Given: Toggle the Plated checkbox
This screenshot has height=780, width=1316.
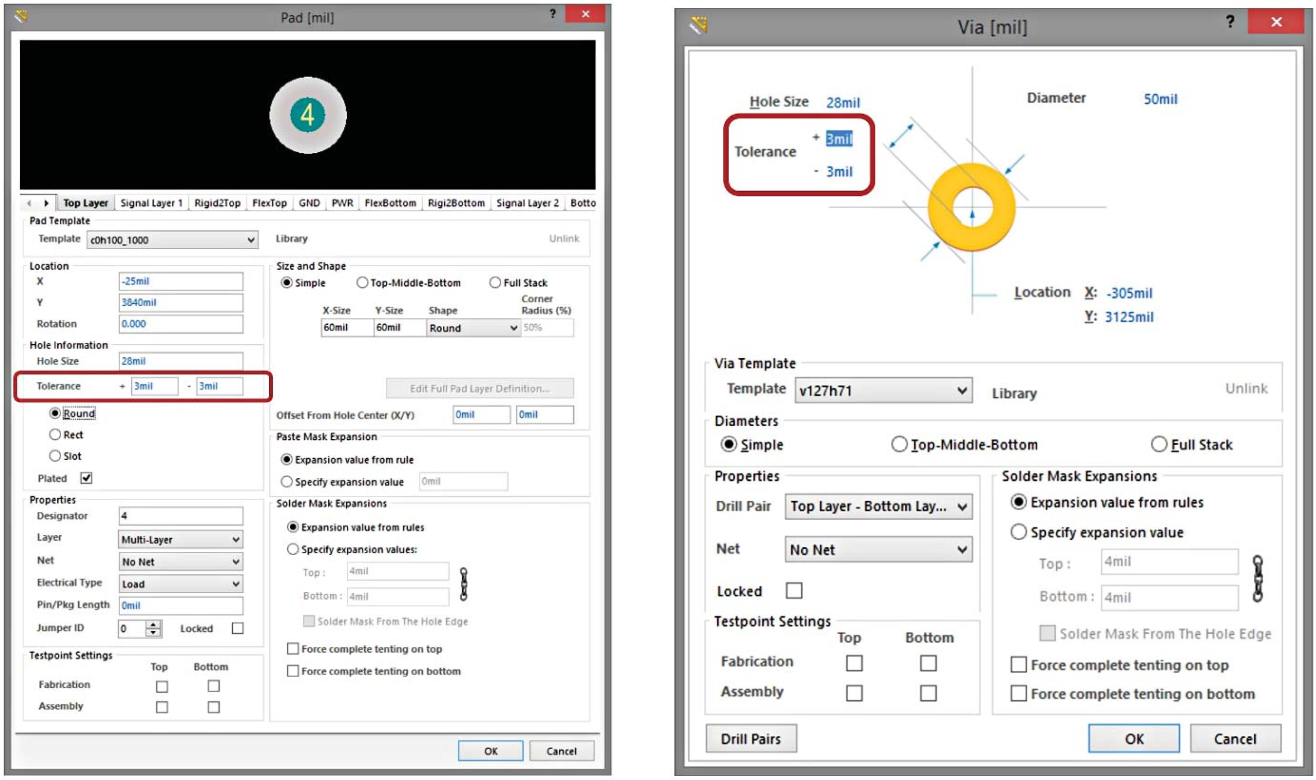Looking at the screenshot, I should coord(86,478).
